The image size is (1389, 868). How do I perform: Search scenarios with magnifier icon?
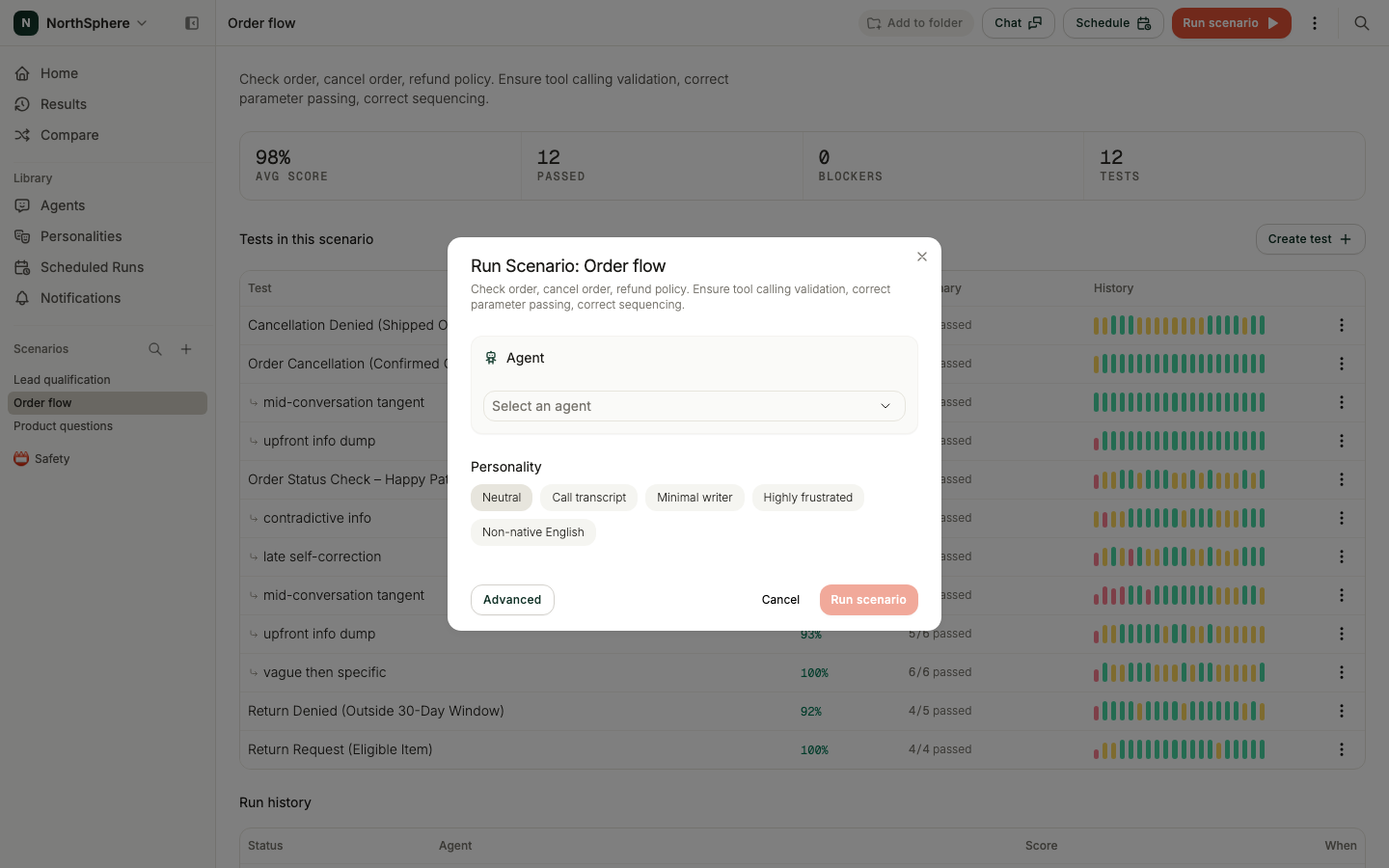tap(155, 349)
